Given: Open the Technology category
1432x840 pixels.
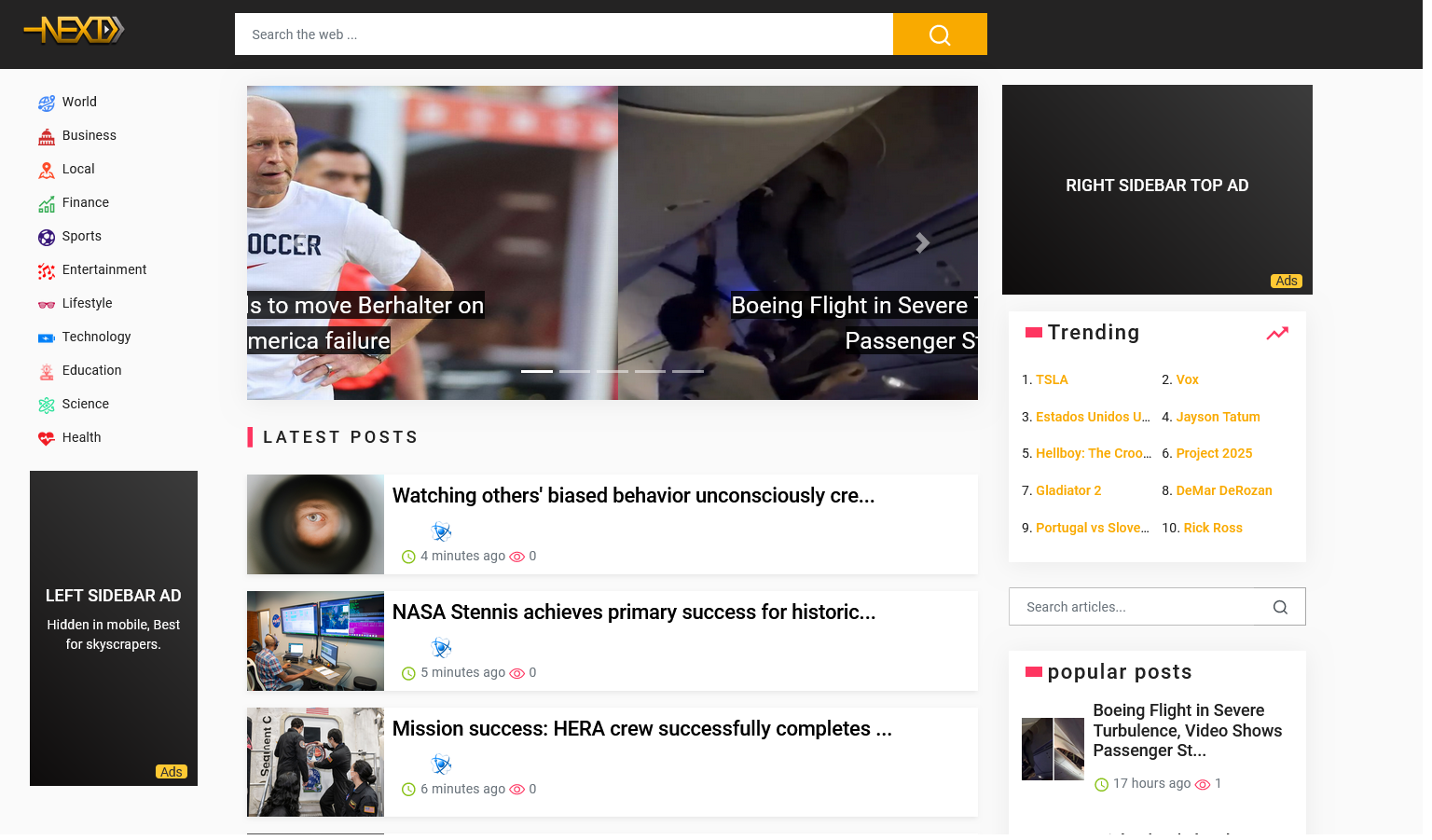Looking at the screenshot, I should pos(96,337).
